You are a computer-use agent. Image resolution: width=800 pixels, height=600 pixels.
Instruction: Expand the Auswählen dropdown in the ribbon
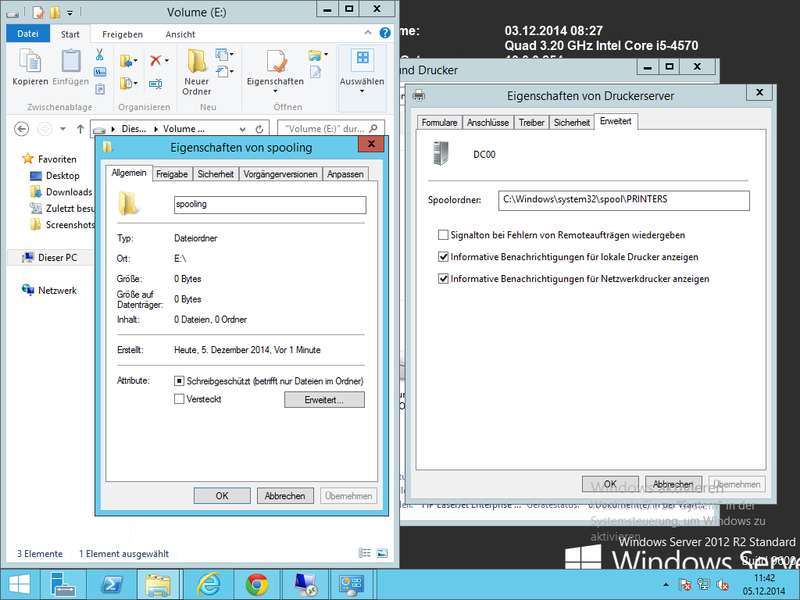click(361, 93)
